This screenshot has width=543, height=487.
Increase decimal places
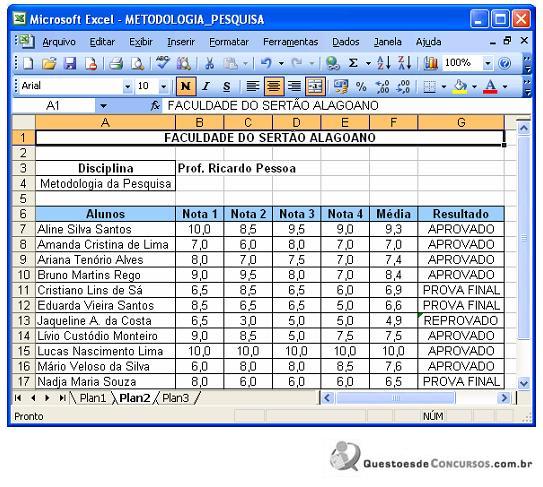pos(382,86)
